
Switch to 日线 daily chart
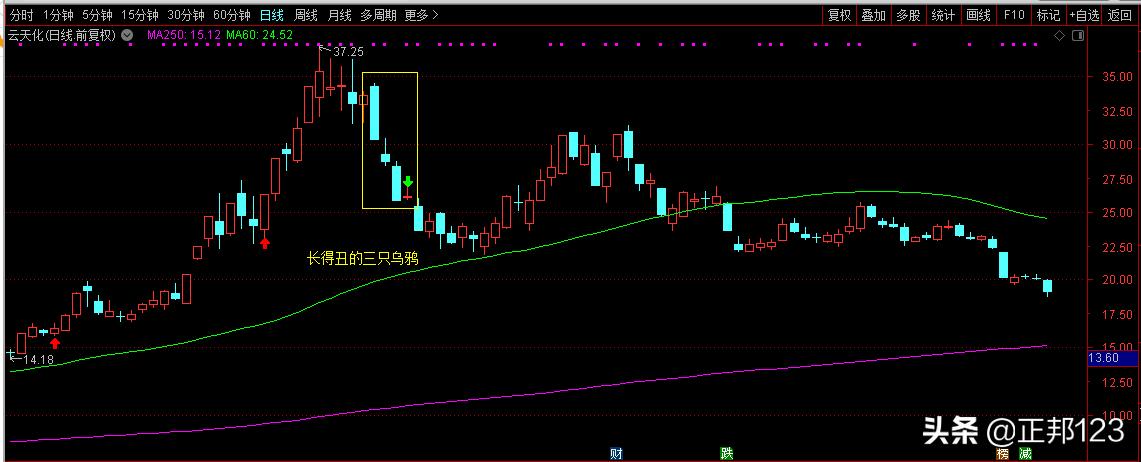click(x=272, y=15)
